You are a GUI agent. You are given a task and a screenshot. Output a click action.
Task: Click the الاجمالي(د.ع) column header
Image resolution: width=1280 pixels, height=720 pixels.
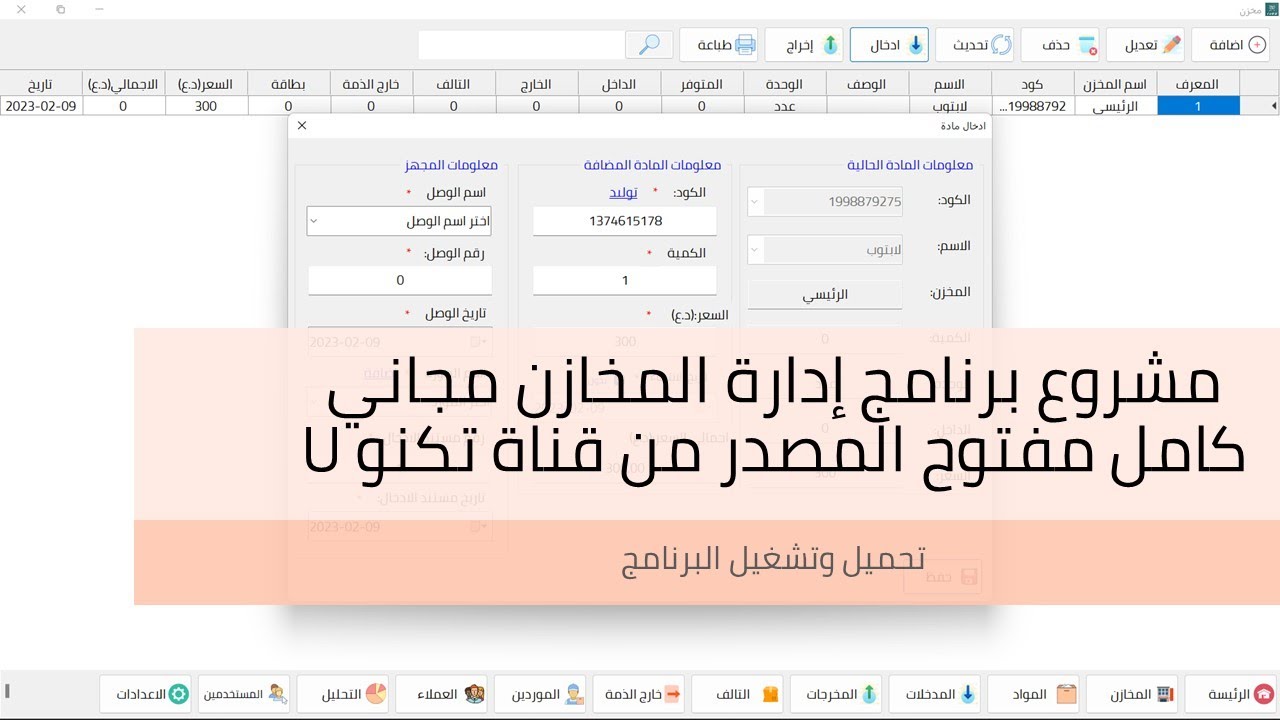(x=123, y=84)
